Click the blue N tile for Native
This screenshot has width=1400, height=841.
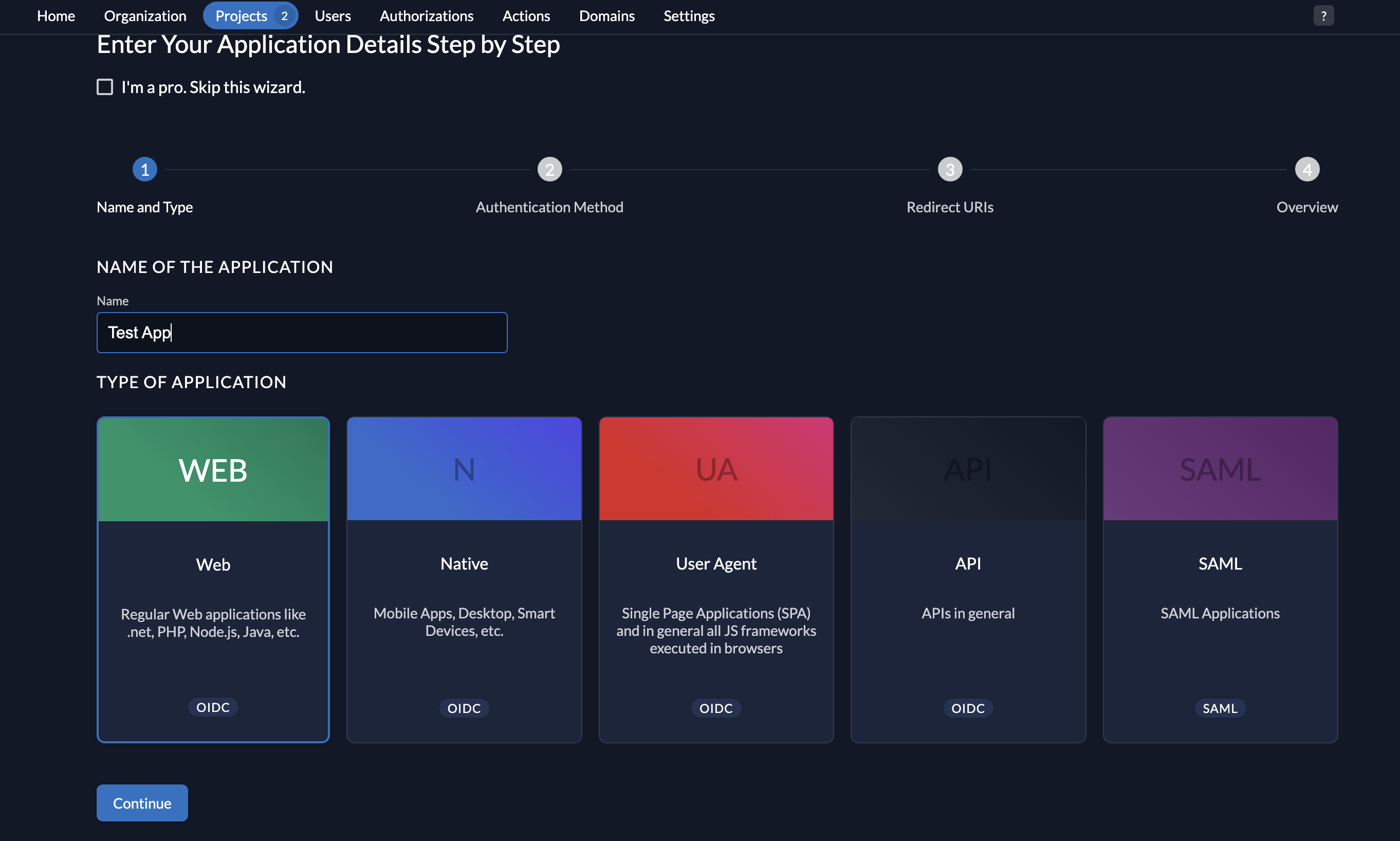coord(464,468)
